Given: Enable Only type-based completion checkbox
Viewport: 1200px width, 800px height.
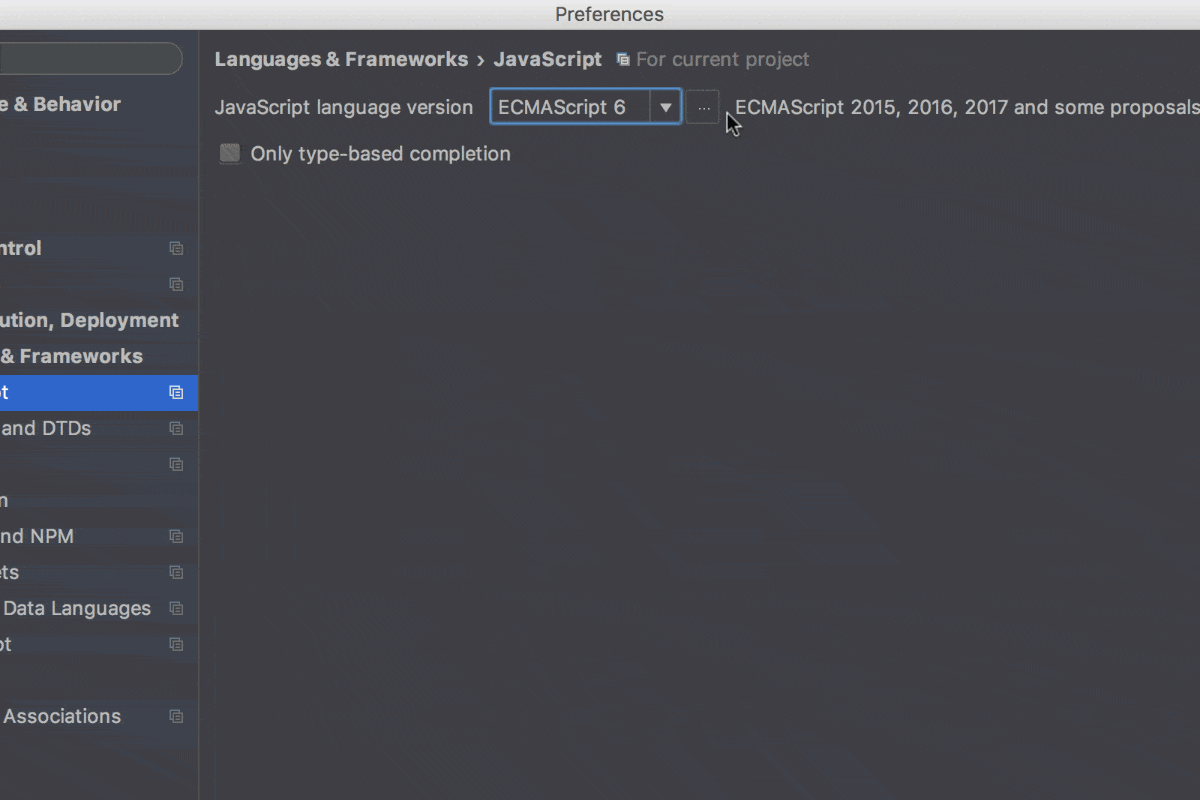Looking at the screenshot, I should pyautogui.click(x=230, y=153).
